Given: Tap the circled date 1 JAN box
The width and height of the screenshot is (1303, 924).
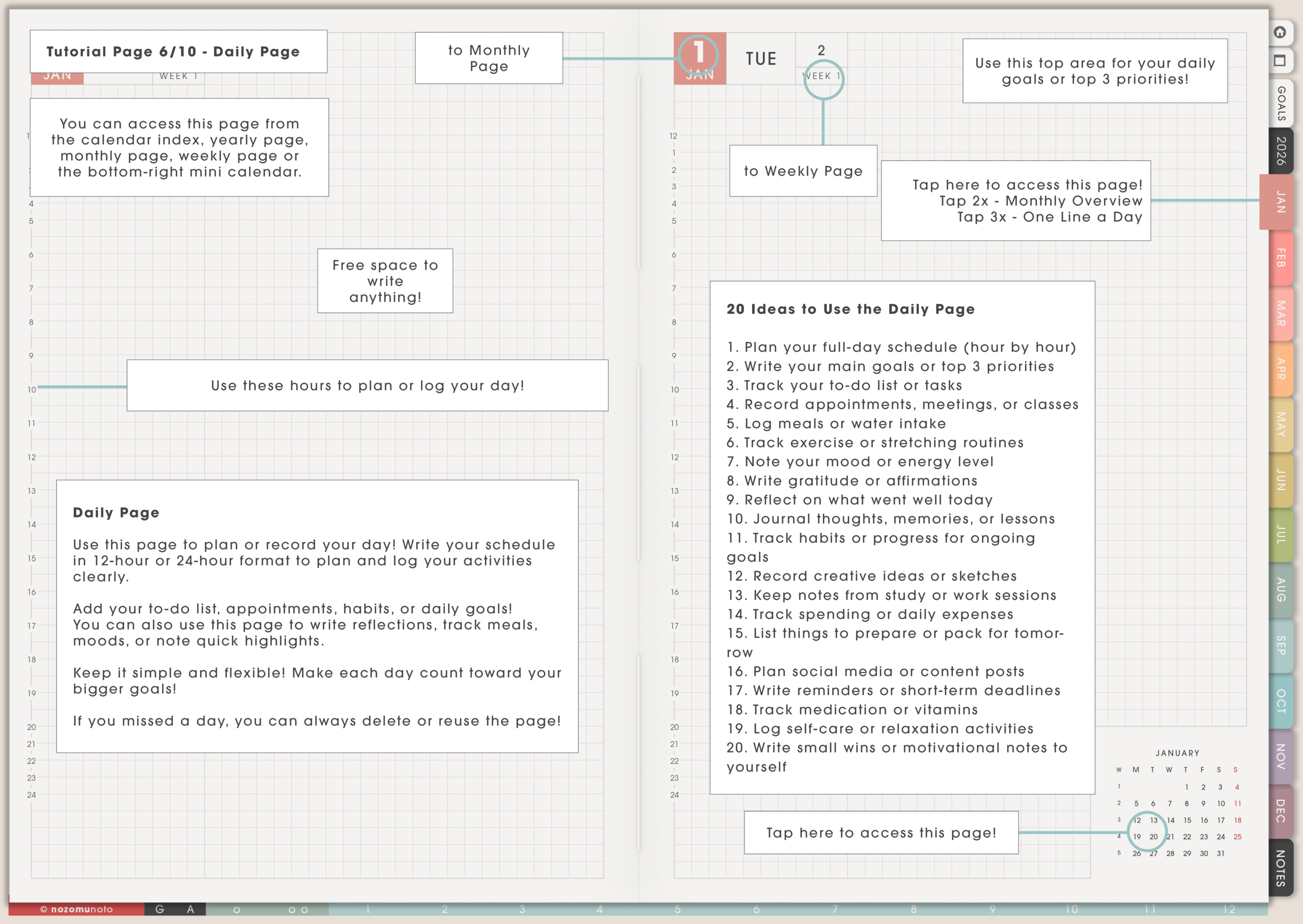Looking at the screenshot, I should pyautogui.click(x=699, y=58).
